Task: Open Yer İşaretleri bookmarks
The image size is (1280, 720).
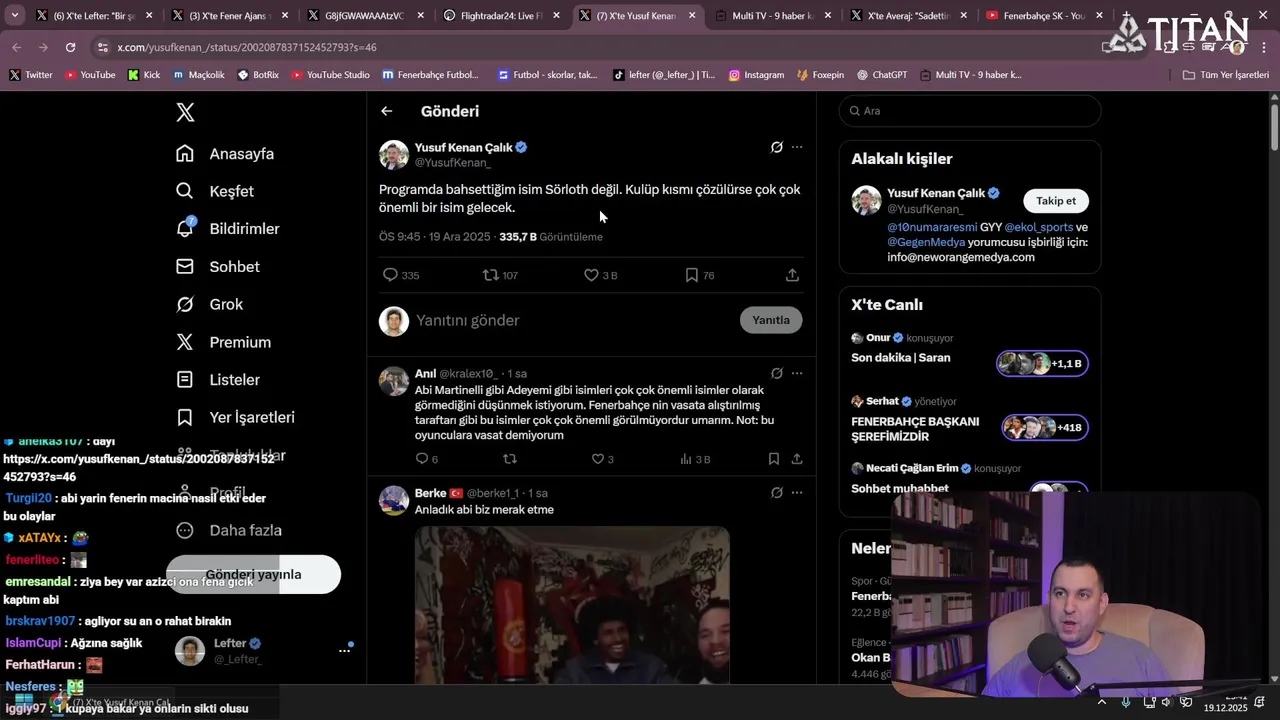Action: coord(235,417)
